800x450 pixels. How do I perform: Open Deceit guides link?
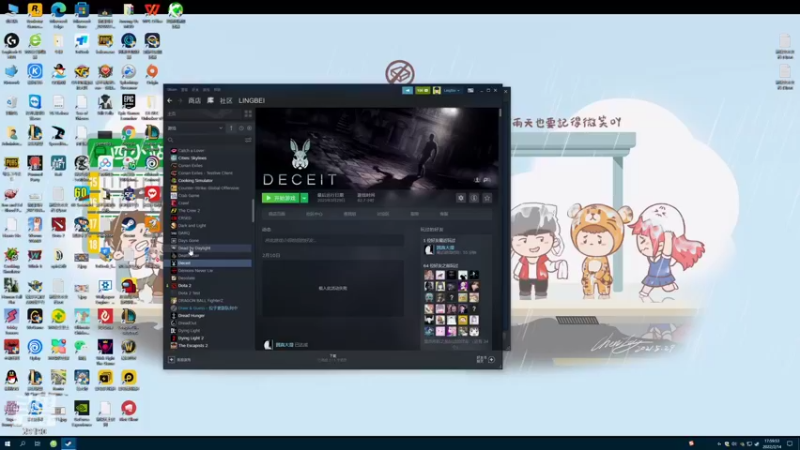pos(415,214)
